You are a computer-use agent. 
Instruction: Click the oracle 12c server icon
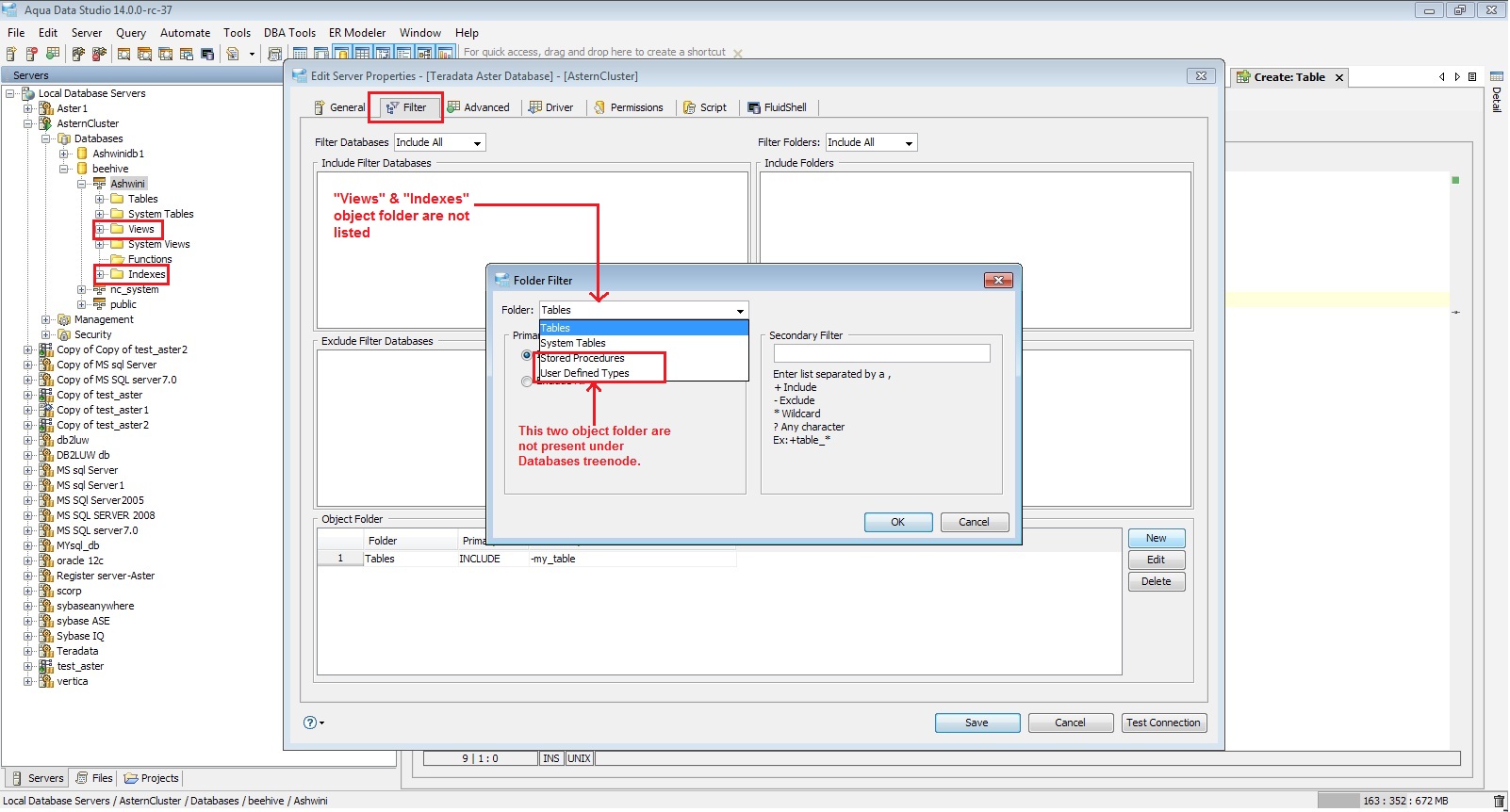(45, 560)
